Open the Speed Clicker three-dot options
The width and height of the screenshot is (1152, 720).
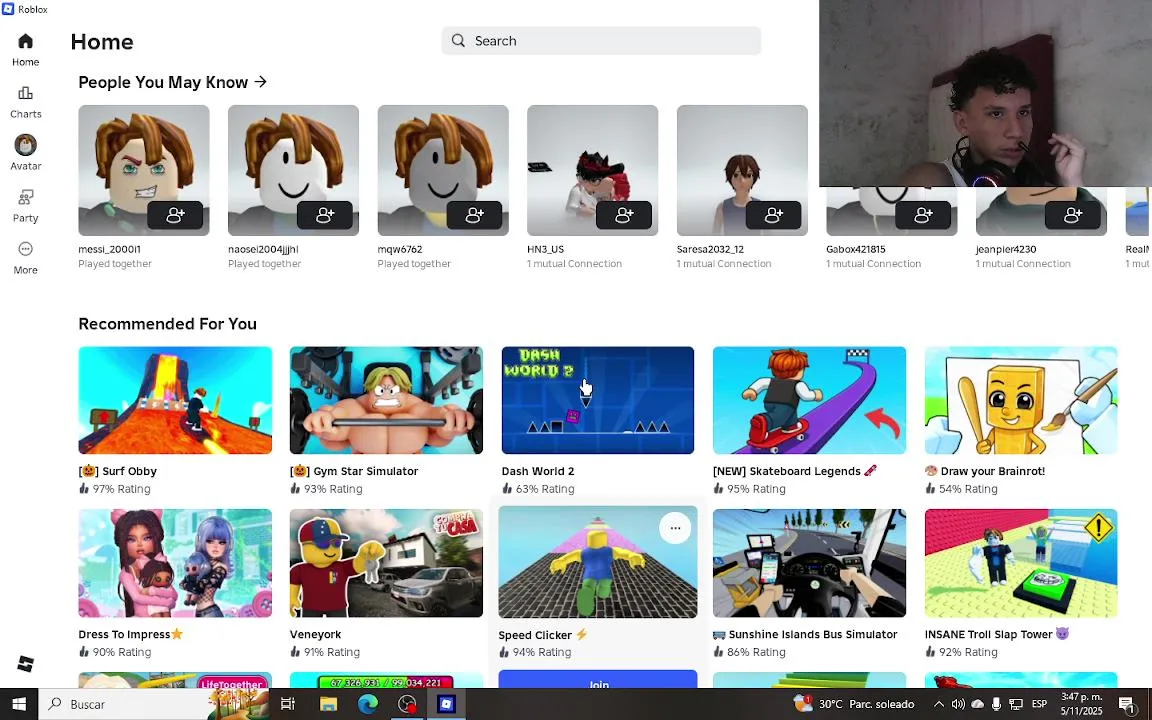pyautogui.click(x=675, y=528)
